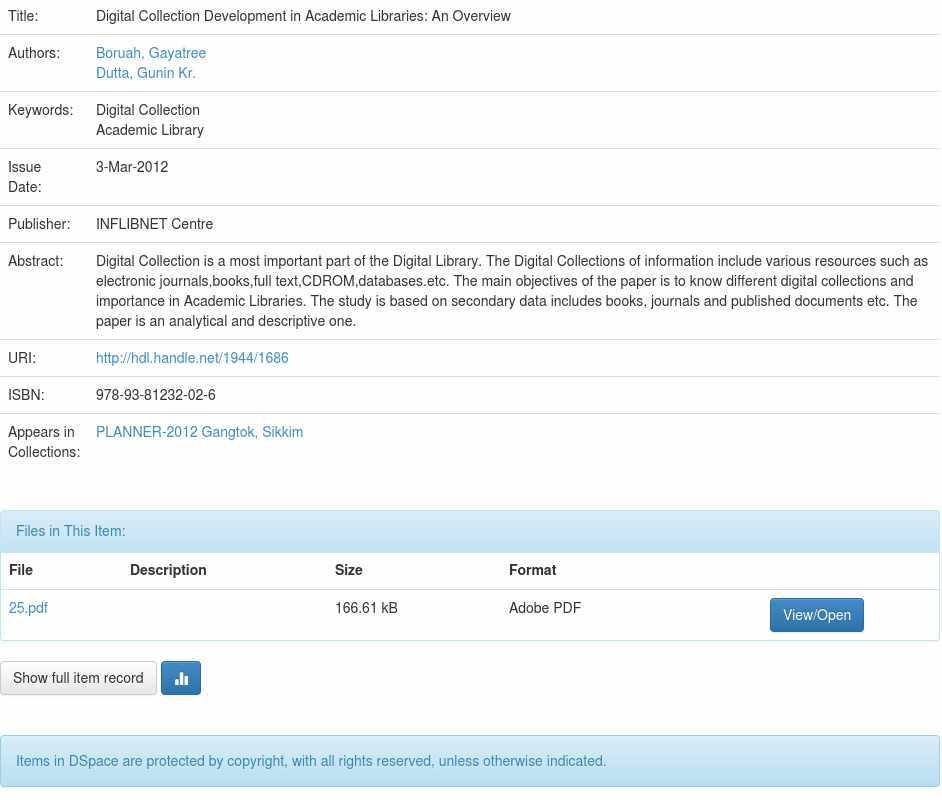Follow the hdl.handle.net URI link
This screenshot has height=800, width=942.
[192, 358]
